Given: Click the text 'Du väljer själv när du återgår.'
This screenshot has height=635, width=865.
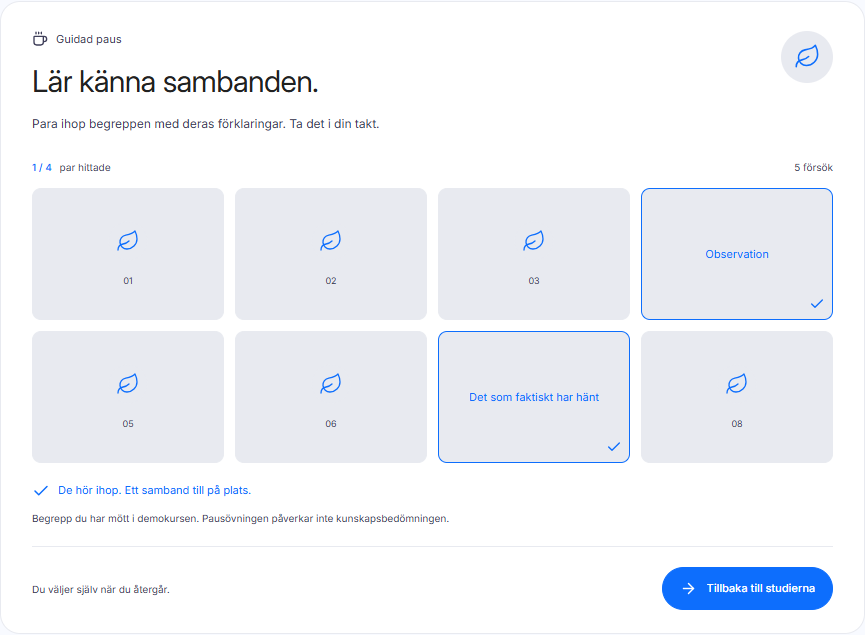Looking at the screenshot, I should (x=101, y=589).
